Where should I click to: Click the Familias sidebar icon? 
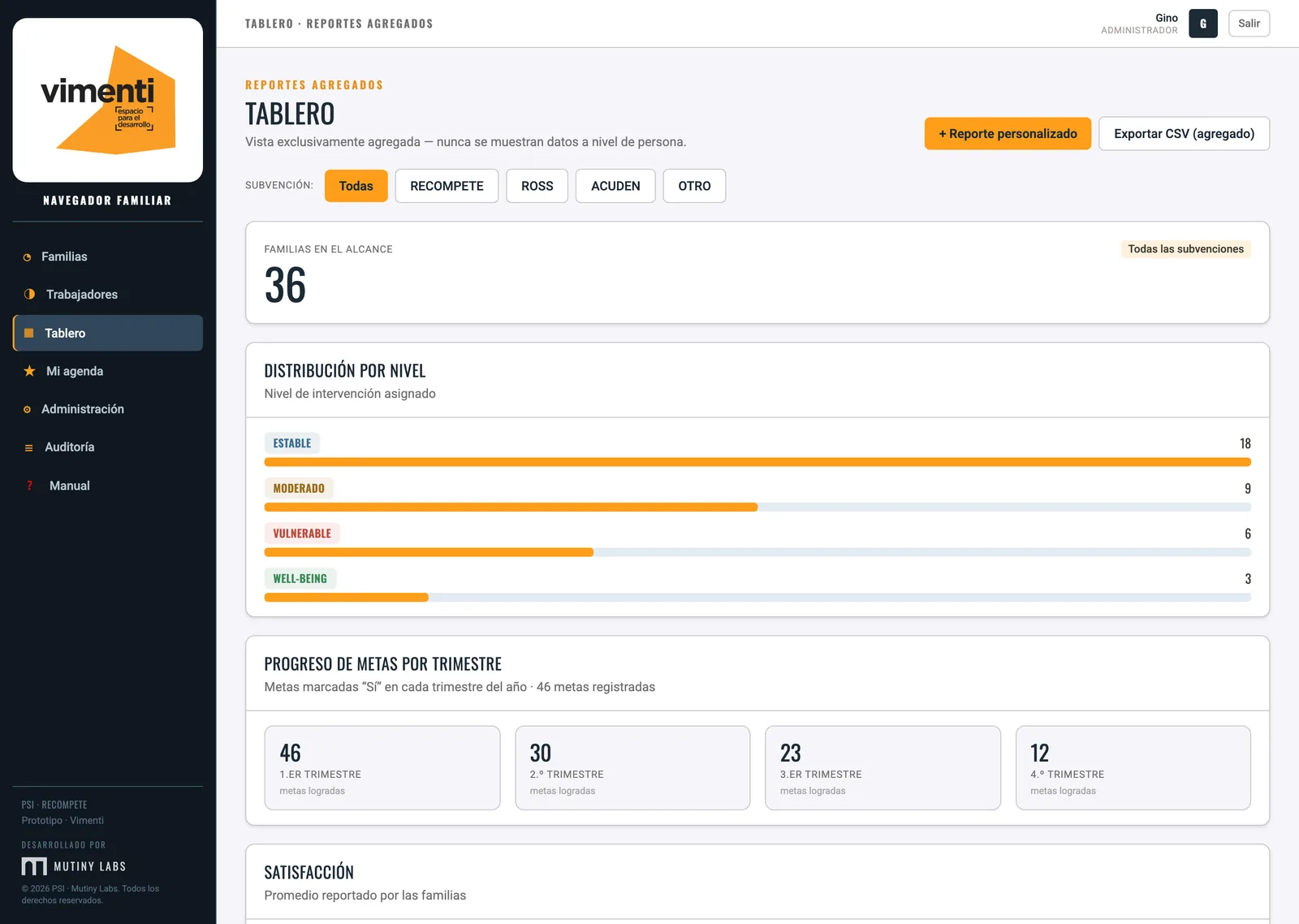[28, 257]
